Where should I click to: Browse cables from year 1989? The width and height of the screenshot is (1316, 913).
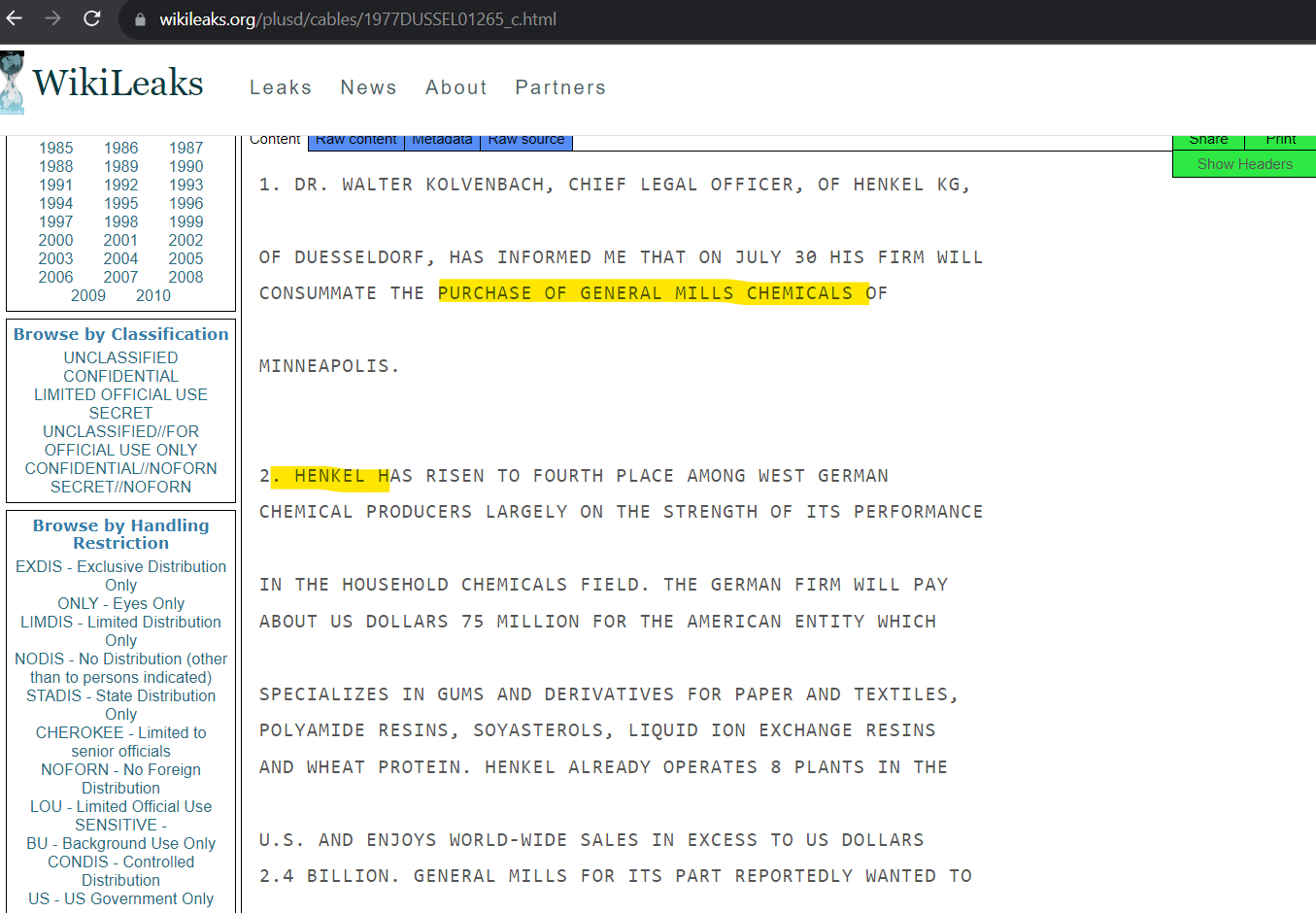point(121,166)
